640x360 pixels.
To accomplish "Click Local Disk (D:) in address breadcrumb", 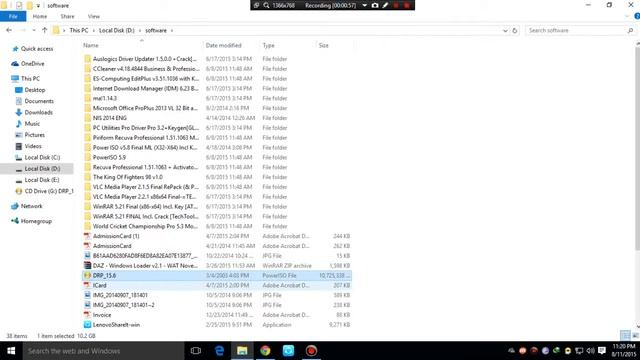I will [117, 31].
